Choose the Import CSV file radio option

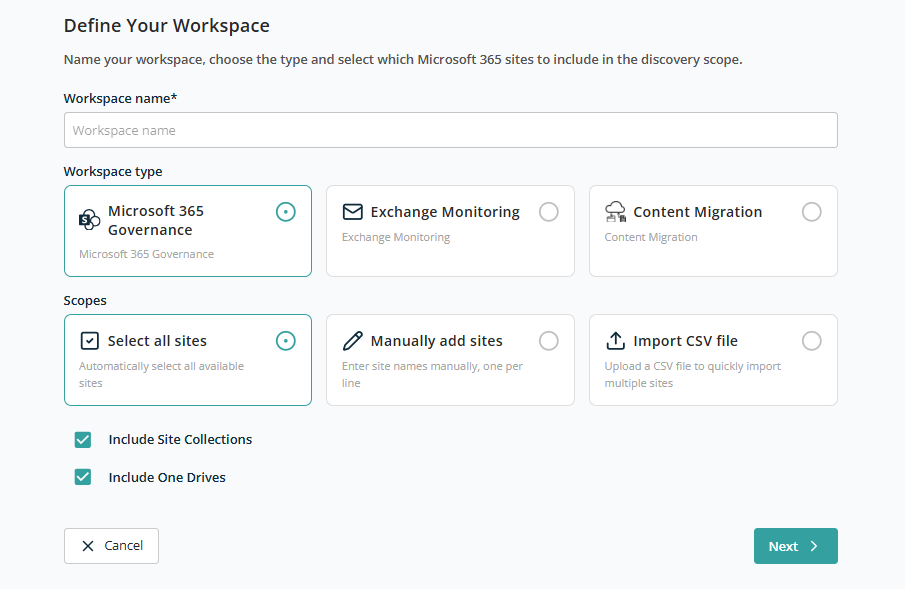pos(811,341)
